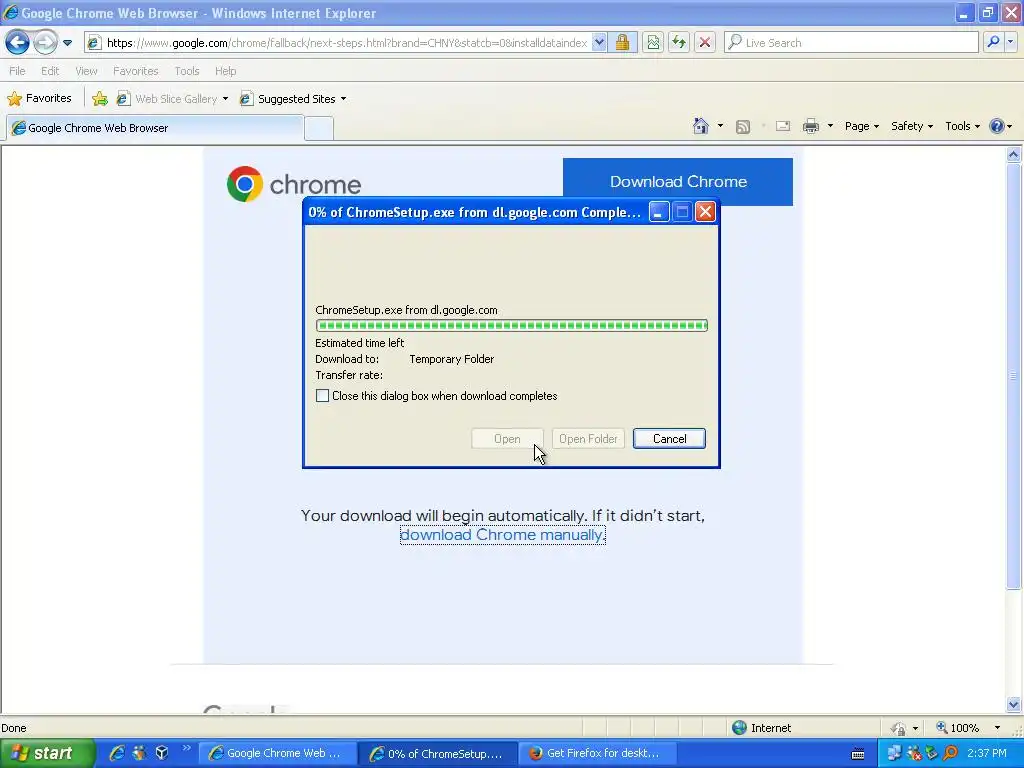This screenshot has height=768, width=1024.
Task: Open the recent pages dropdown beside Forward
Action: click(x=67, y=43)
